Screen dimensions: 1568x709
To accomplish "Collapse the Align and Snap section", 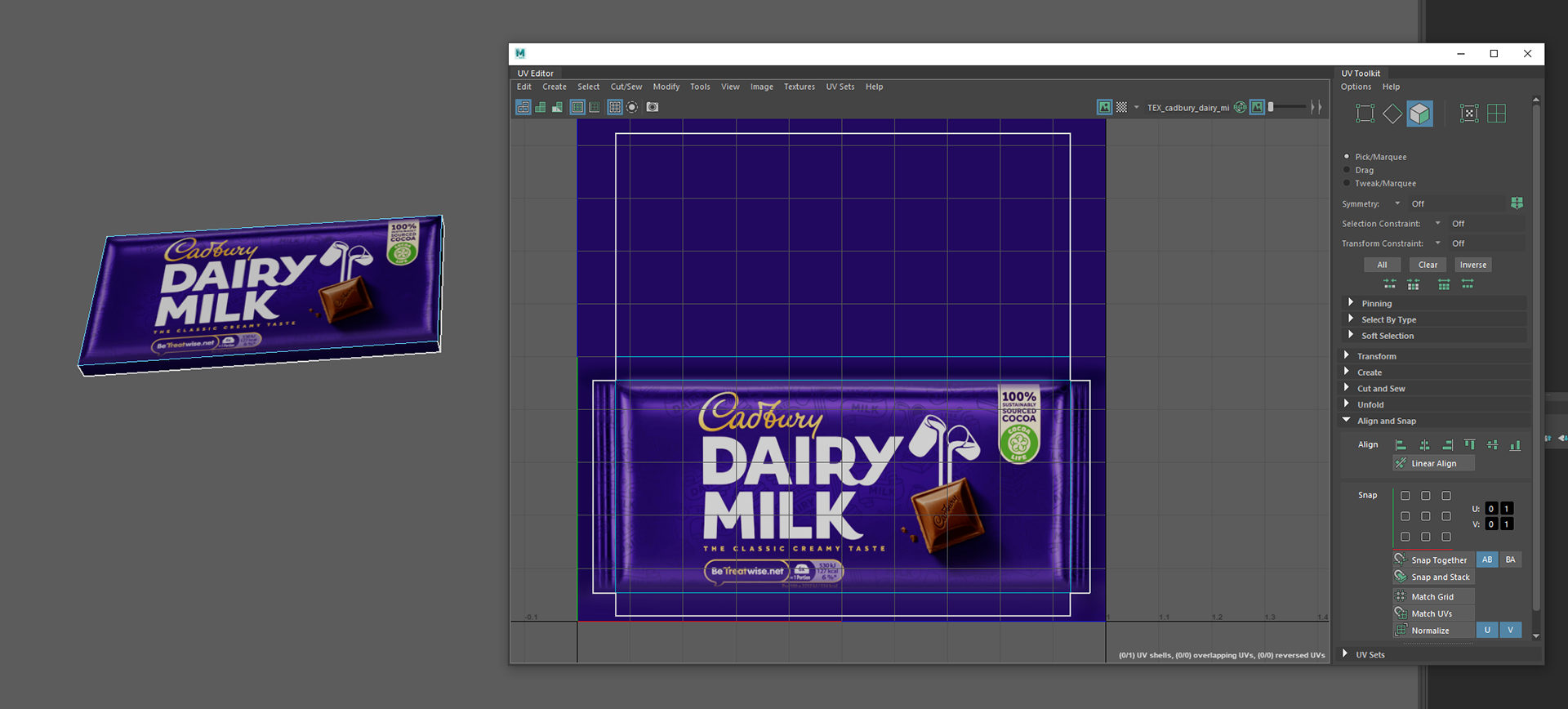I will (x=1347, y=420).
